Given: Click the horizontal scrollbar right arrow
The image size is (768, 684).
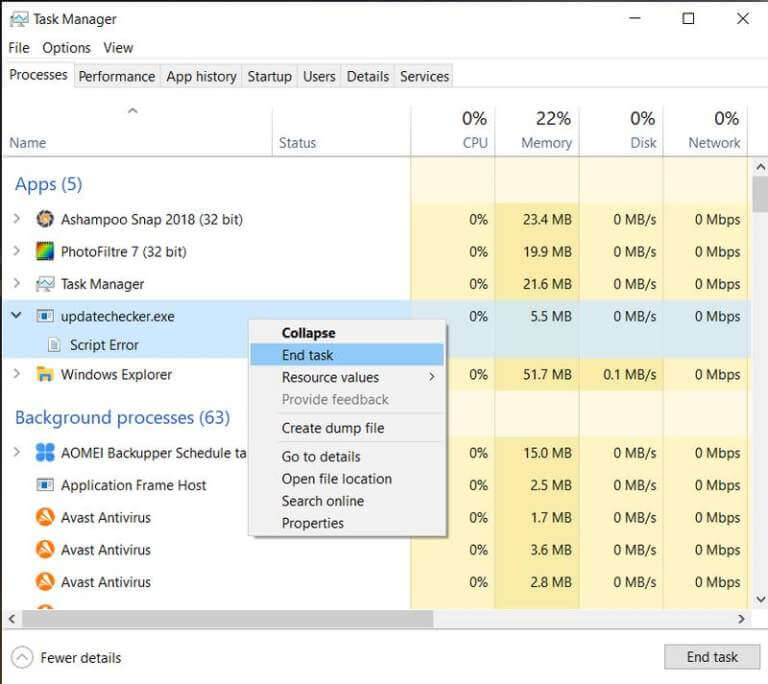Looking at the screenshot, I should coord(741,619).
